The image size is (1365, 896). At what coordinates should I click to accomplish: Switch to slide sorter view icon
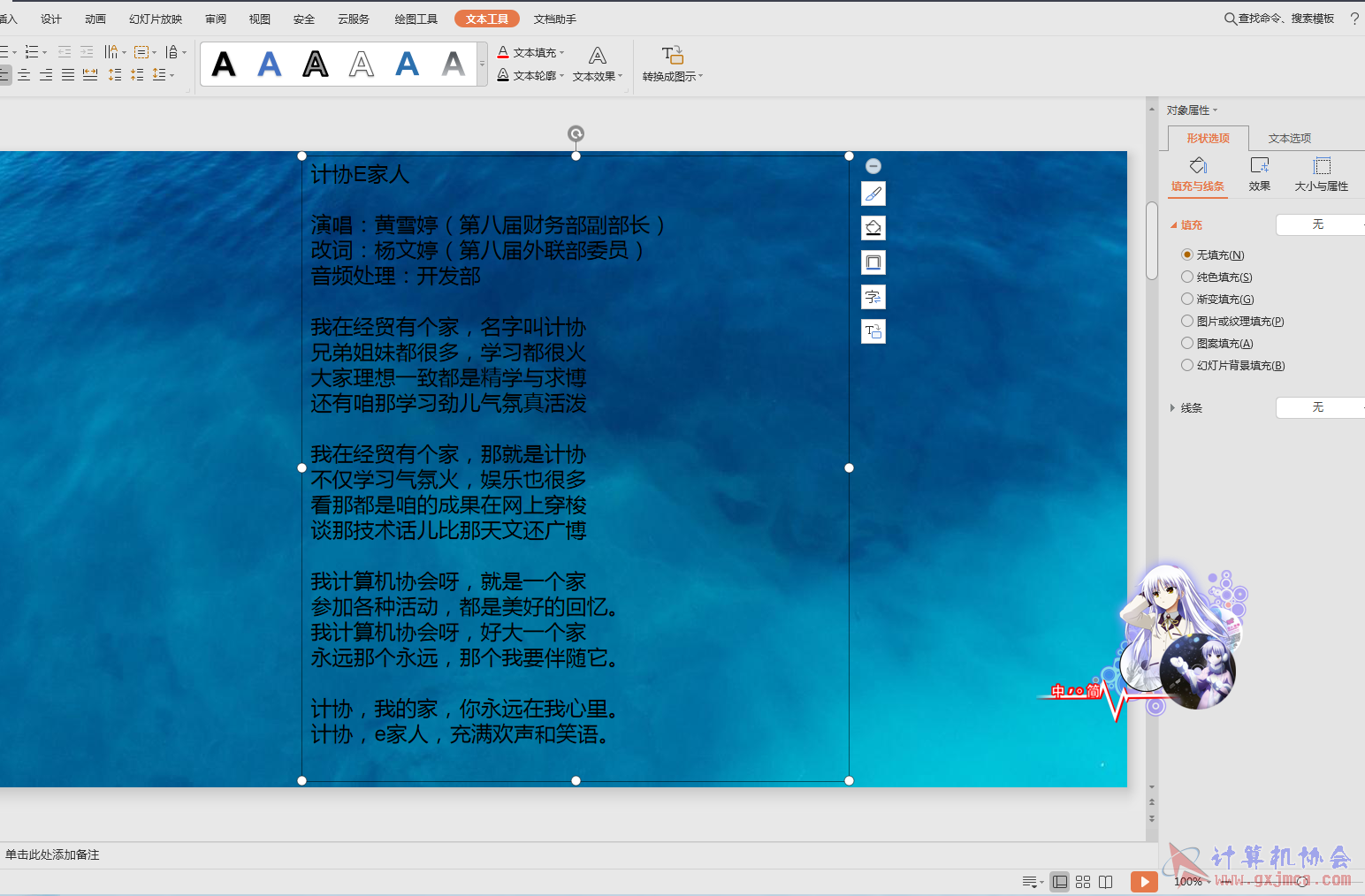coord(1083,881)
